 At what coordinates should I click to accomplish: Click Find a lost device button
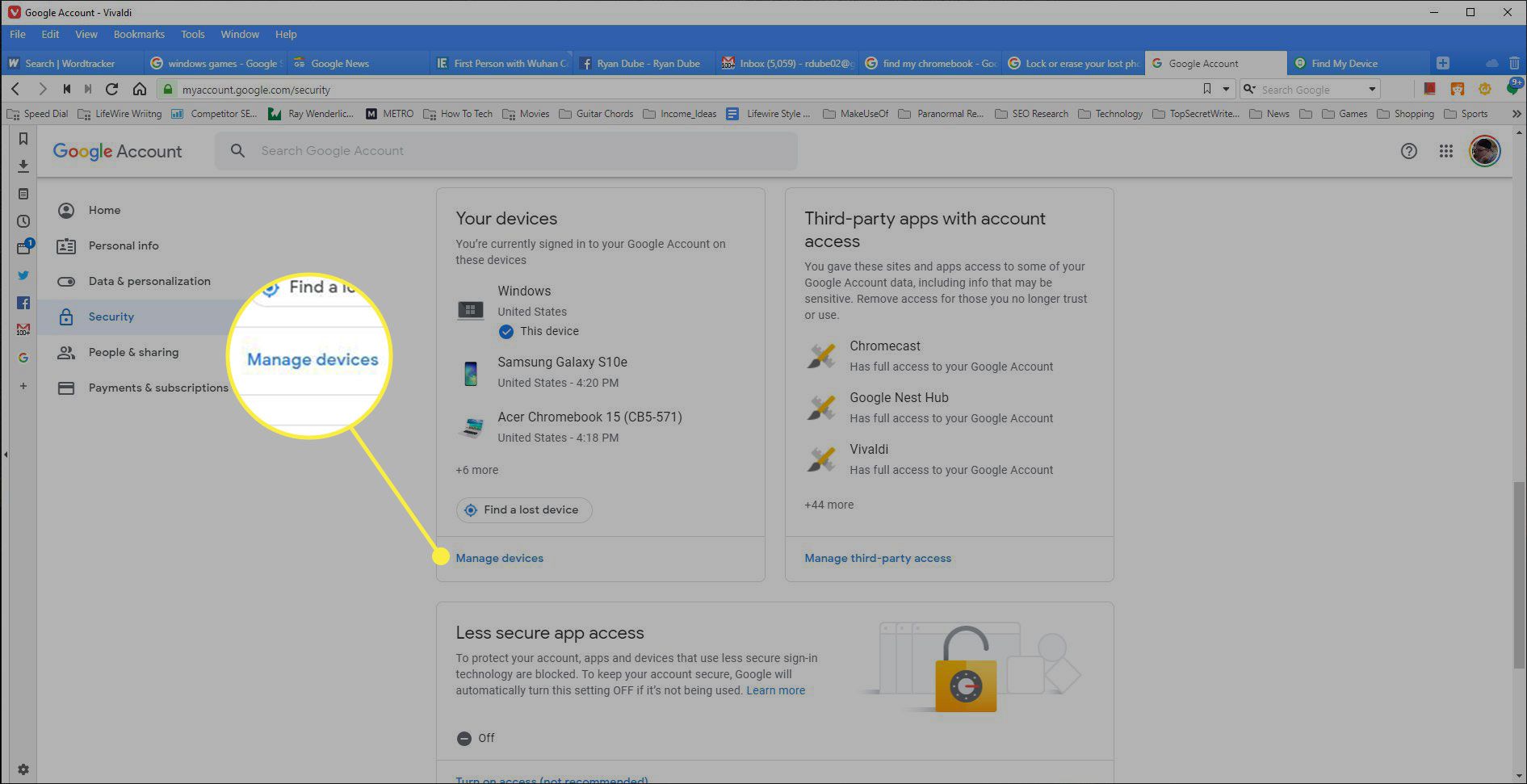click(524, 509)
